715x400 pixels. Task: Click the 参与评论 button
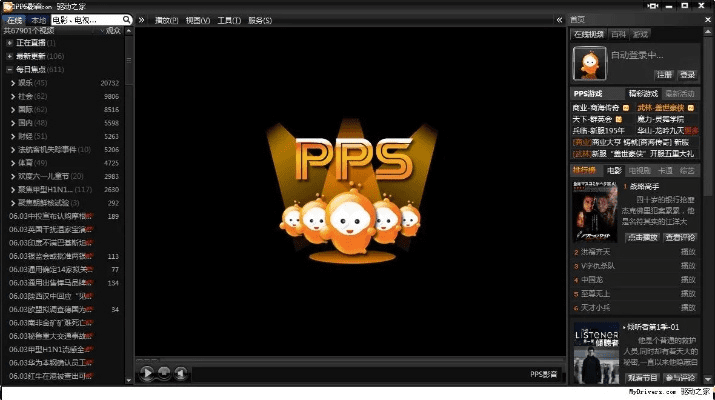coord(680,378)
